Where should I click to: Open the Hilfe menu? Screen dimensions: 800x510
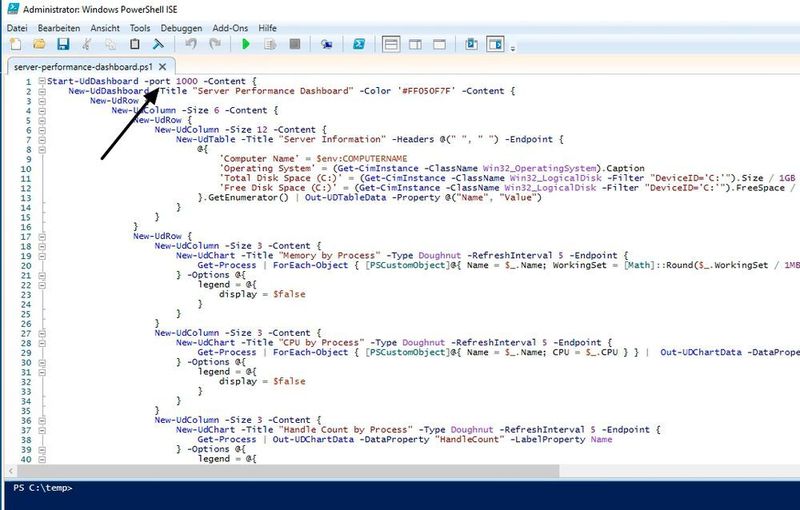pyautogui.click(x=267, y=28)
